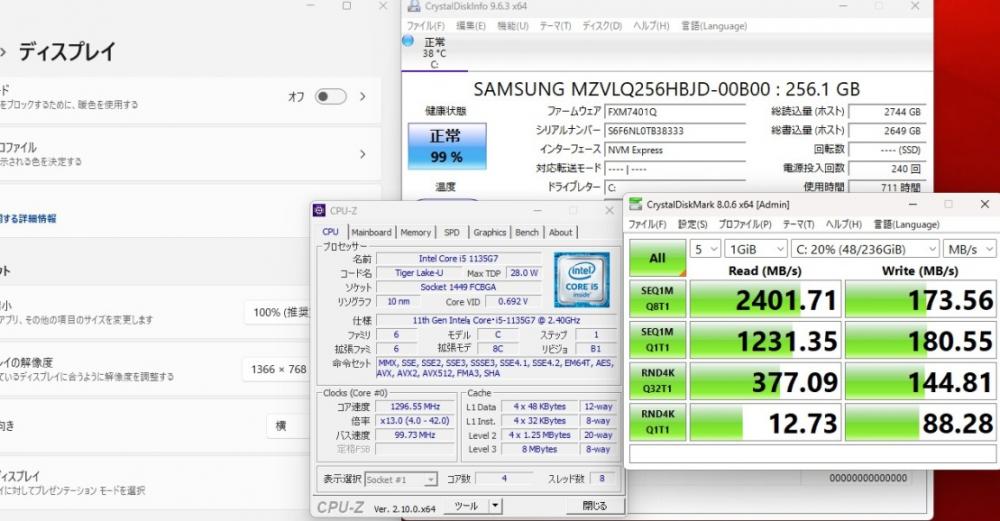Viewport: 1000px width, 521px height.
Task: Run the RND4K Q1T1 benchmark
Action: [658, 422]
